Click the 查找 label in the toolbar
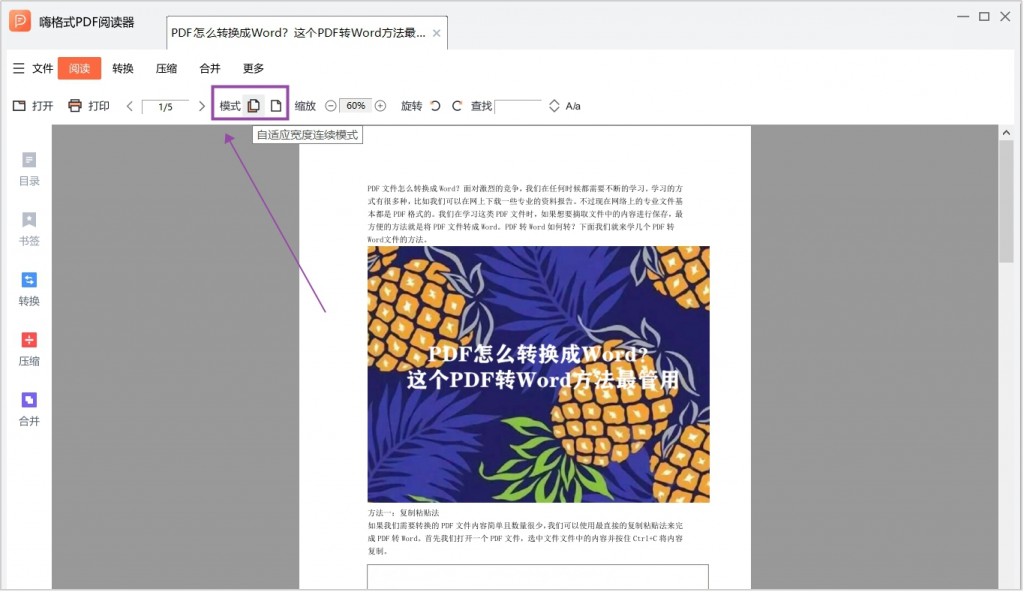 pos(481,106)
